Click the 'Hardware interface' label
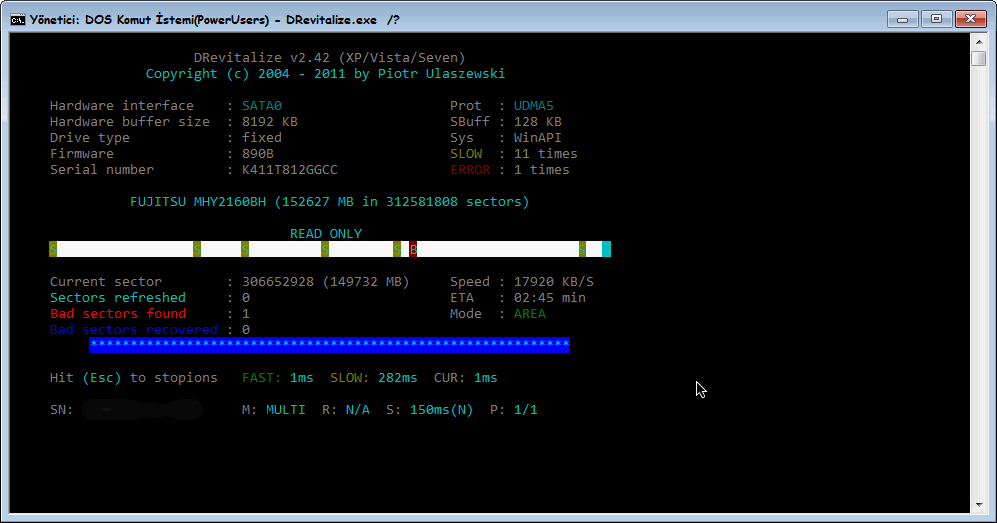997x523 pixels. point(121,105)
